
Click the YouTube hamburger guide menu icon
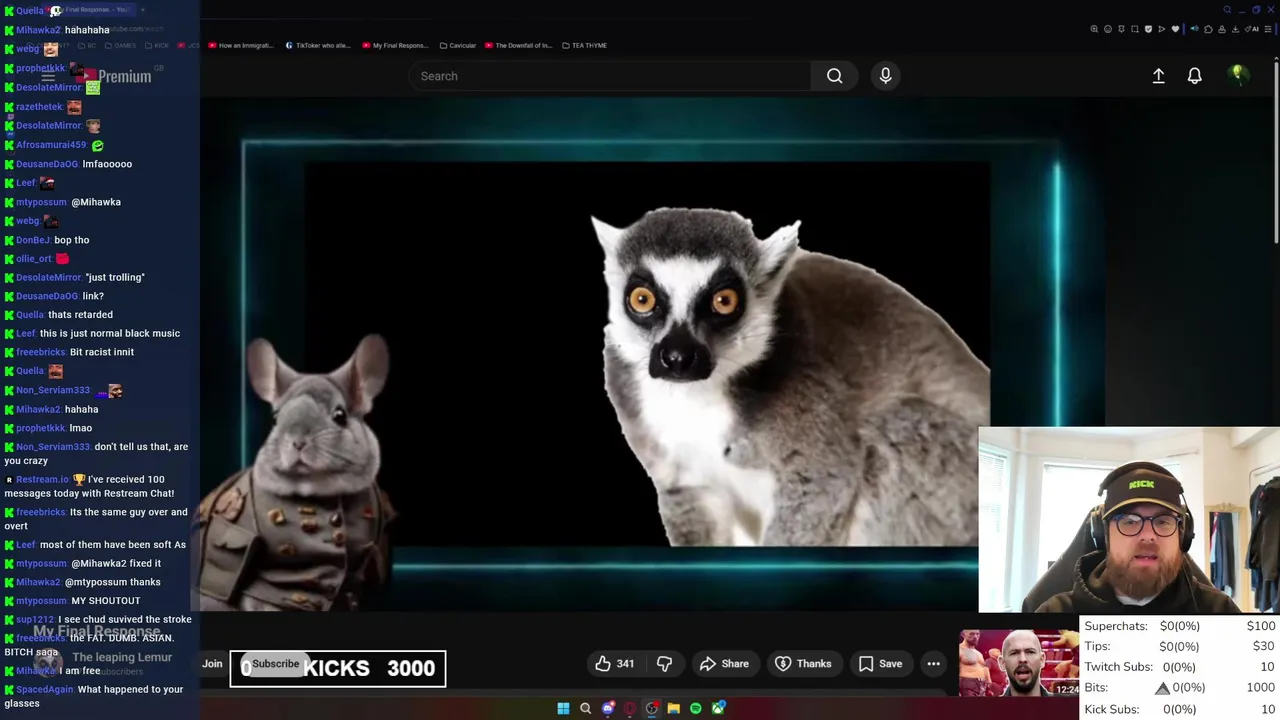click(x=48, y=76)
